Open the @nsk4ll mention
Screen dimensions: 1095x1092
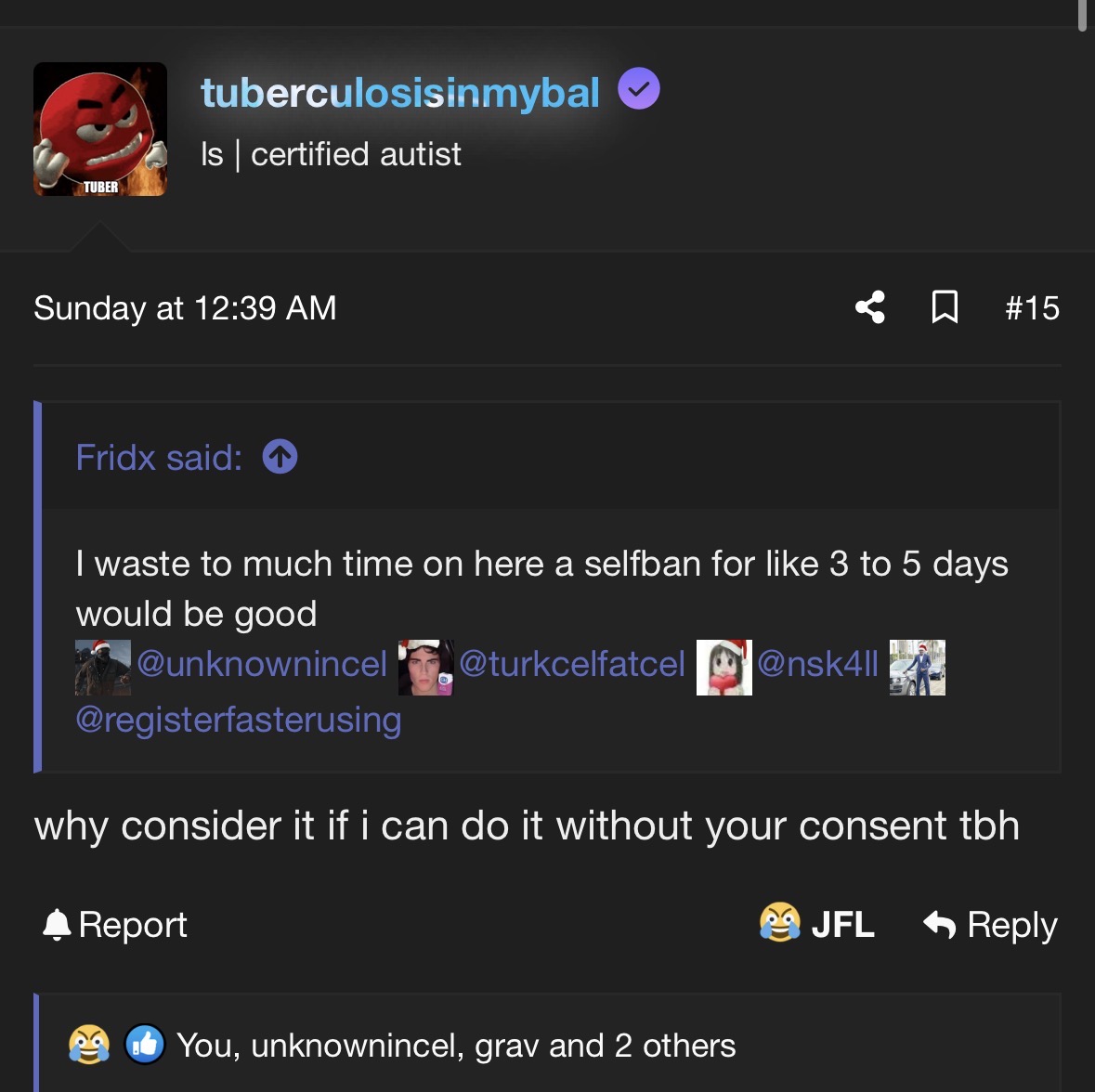(x=817, y=664)
